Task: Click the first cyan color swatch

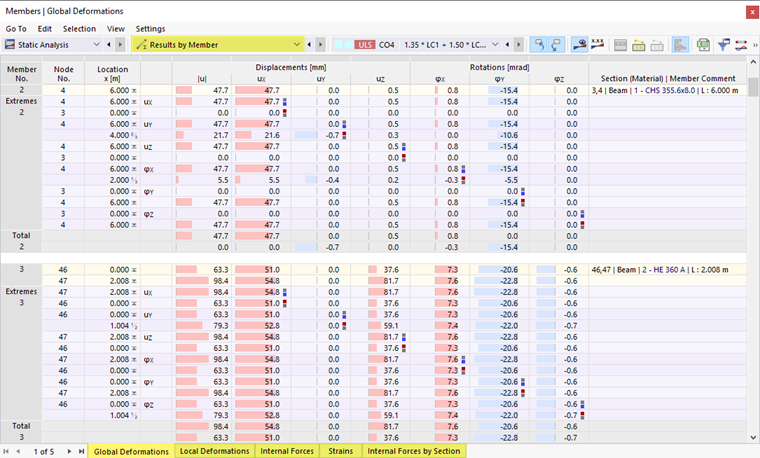Action: pos(338,45)
